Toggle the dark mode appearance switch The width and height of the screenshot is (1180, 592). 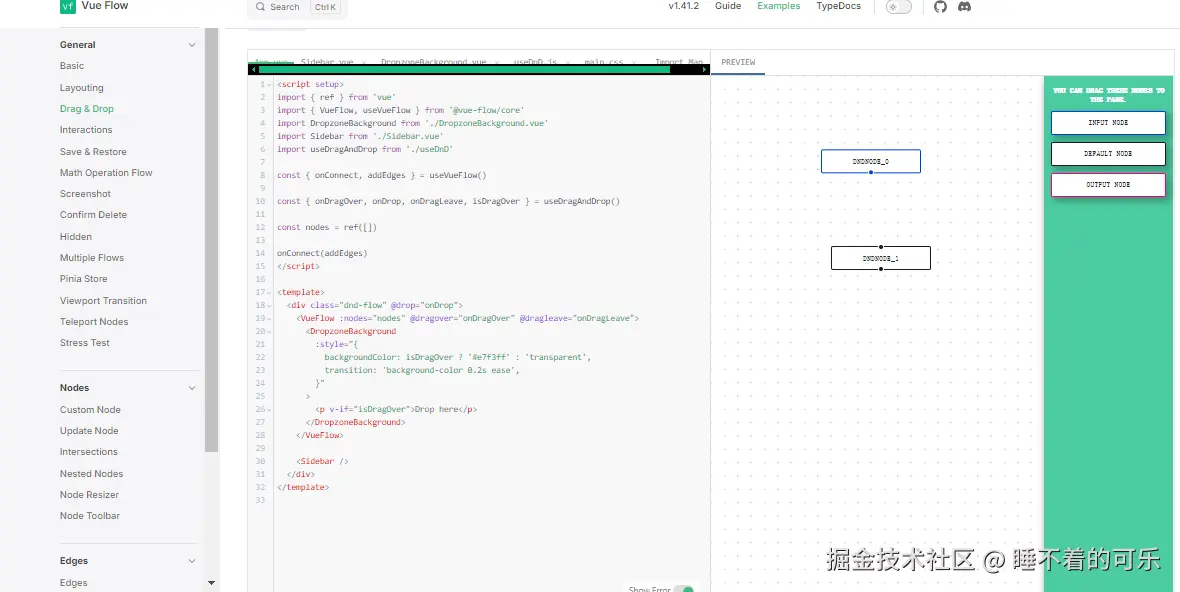coord(899,7)
